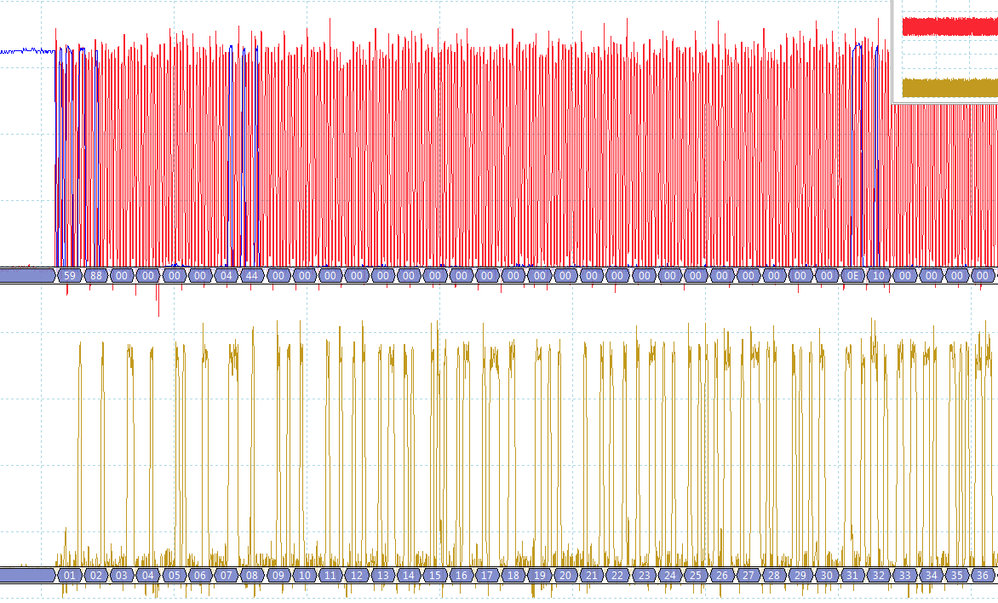Choose frame 31 in gold decode strip

click(852, 575)
